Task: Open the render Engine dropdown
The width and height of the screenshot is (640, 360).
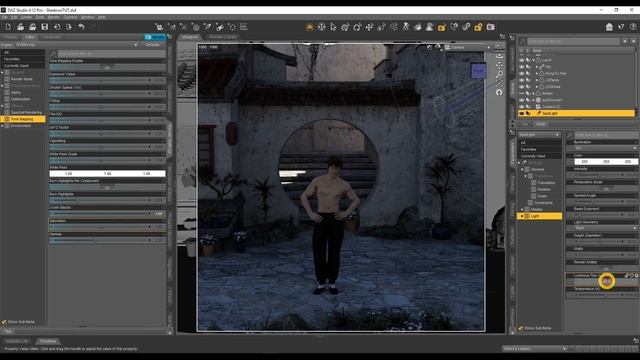Action: (x=77, y=44)
